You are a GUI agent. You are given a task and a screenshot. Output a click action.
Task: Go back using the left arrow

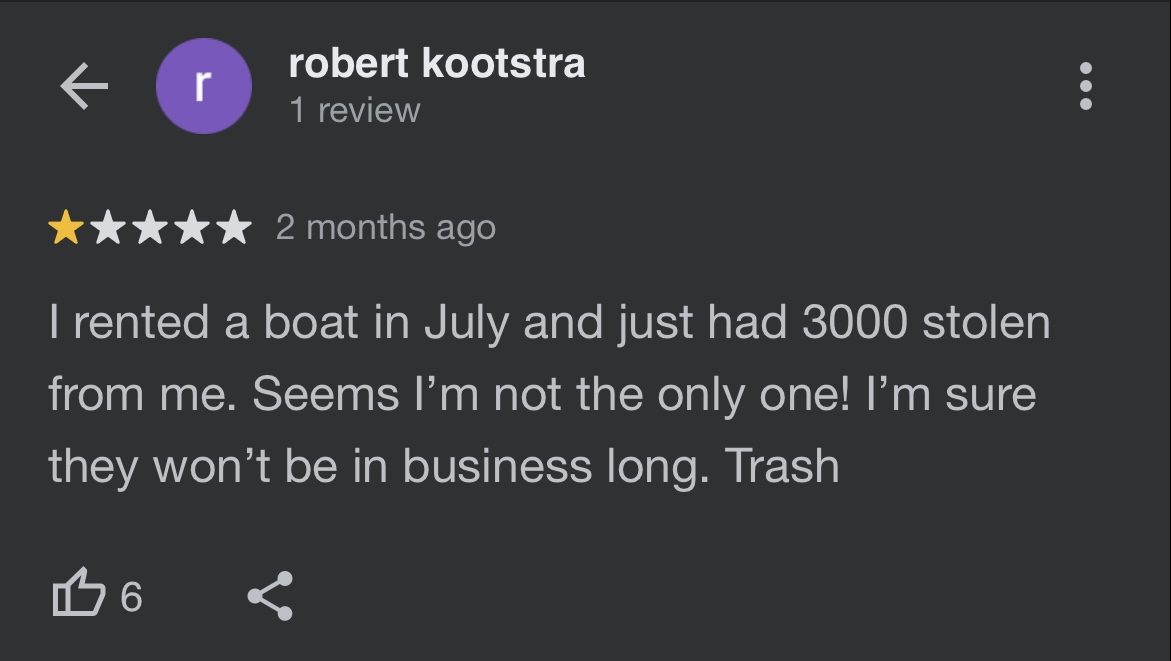click(x=84, y=86)
